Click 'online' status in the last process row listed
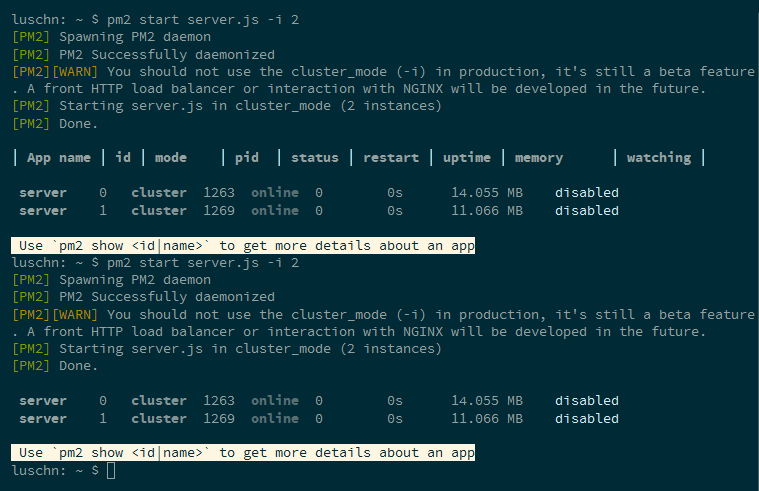759x491 pixels. [x=275, y=419]
